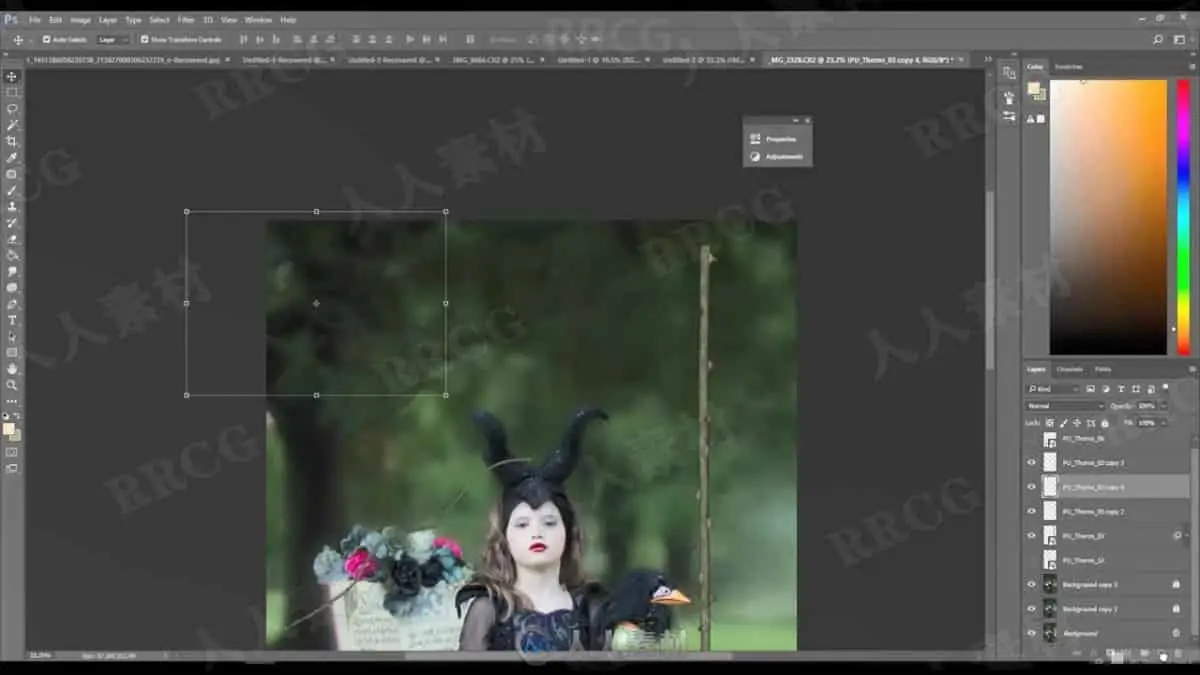1200x675 pixels.
Task: Click the search icon in options bar
Action: tap(1158, 39)
